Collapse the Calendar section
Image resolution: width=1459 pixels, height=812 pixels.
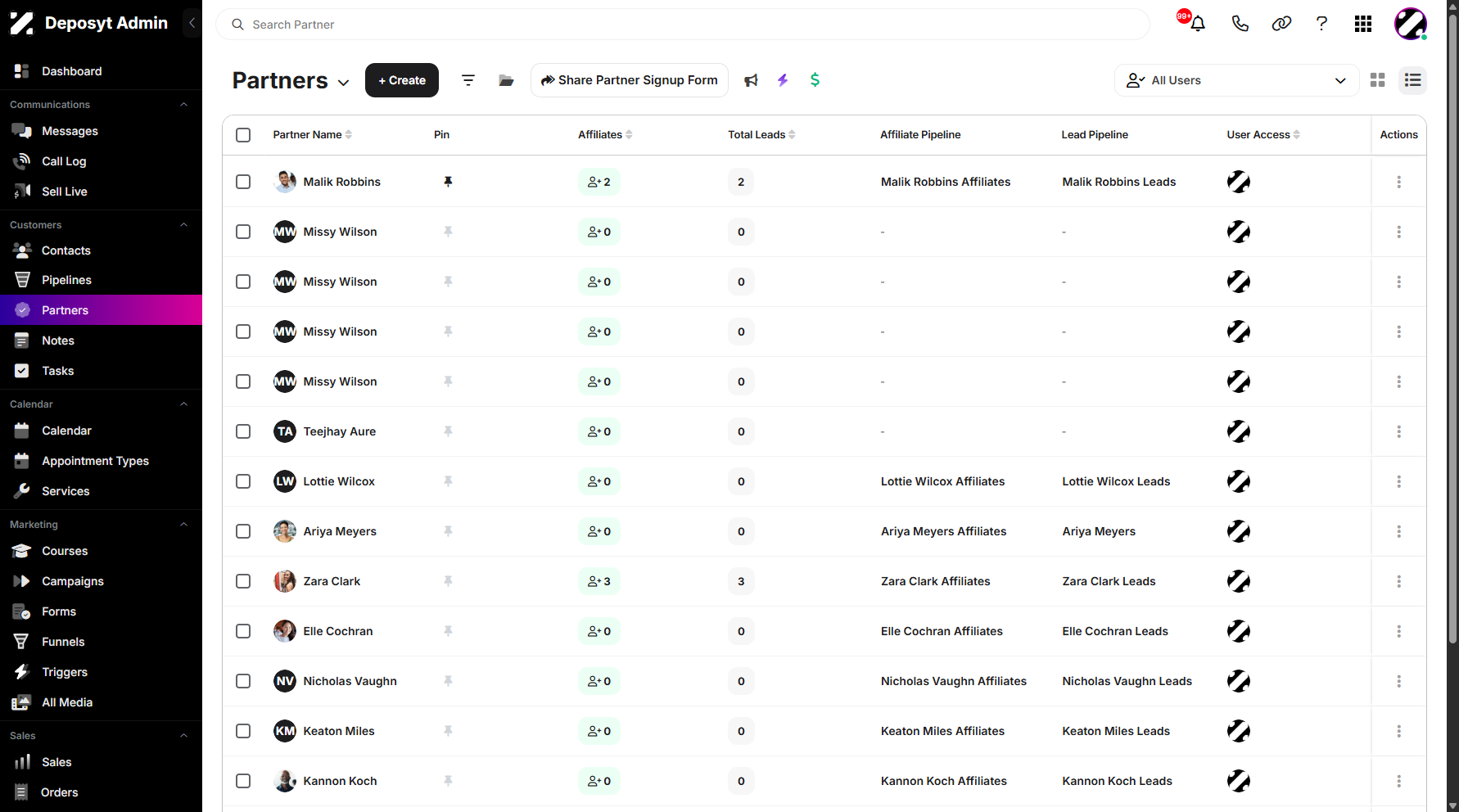tap(183, 404)
